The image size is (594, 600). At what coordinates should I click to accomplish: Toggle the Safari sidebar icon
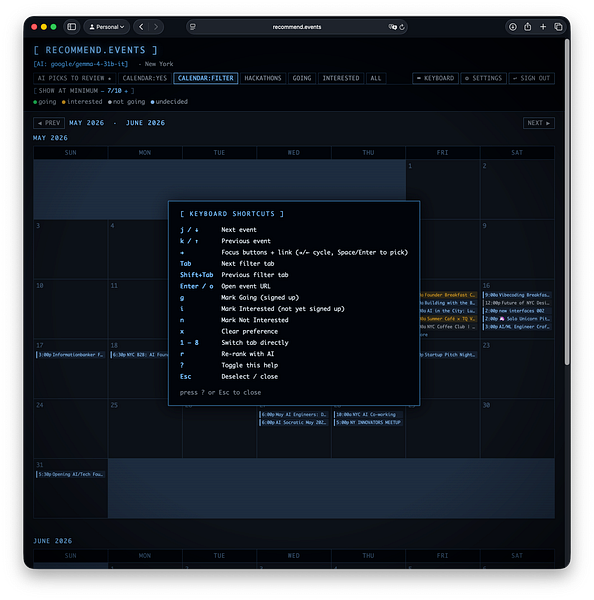click(x=72, y=27)
